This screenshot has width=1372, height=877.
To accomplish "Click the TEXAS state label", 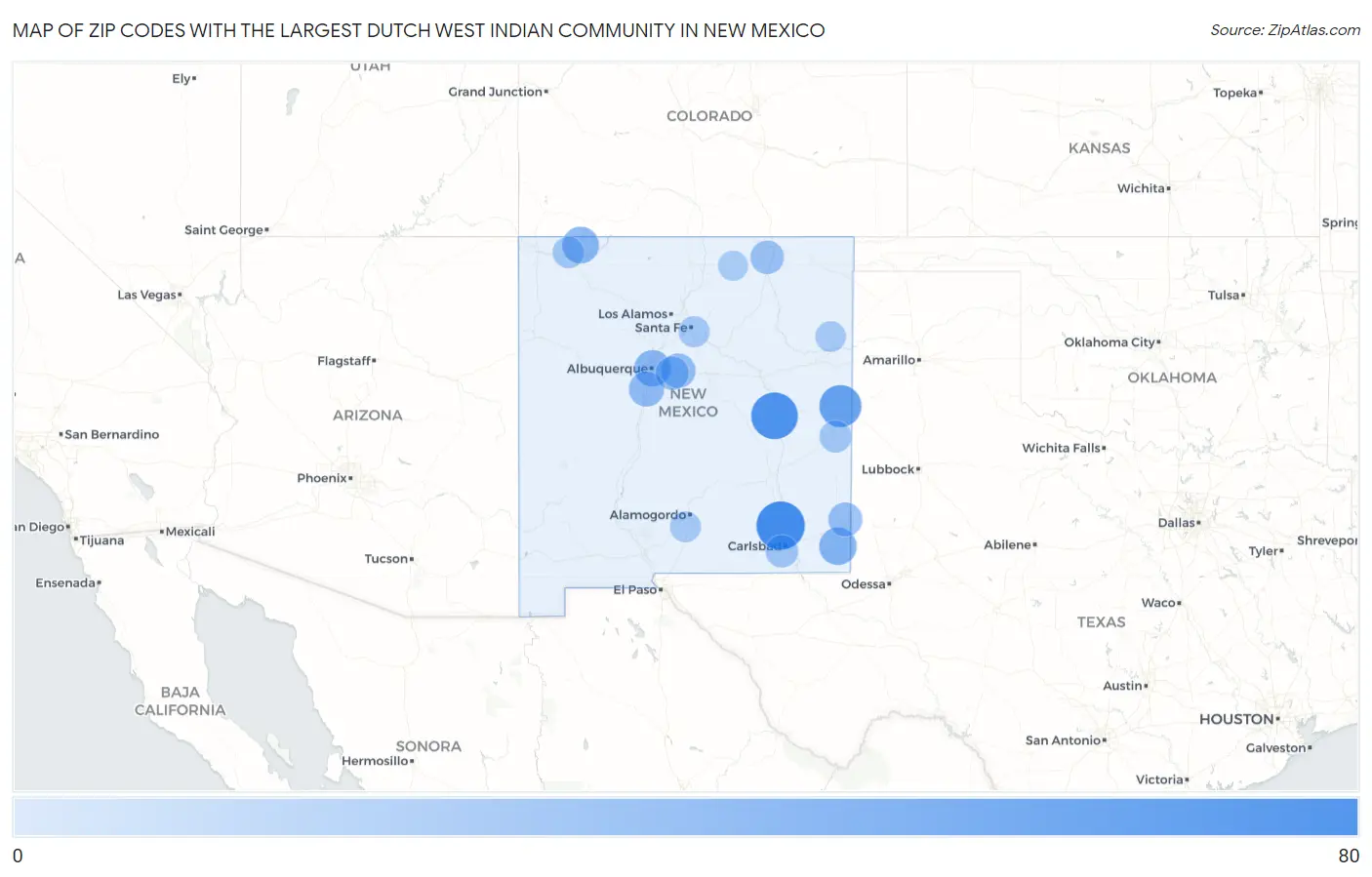I will click(x=1101, y=622).
